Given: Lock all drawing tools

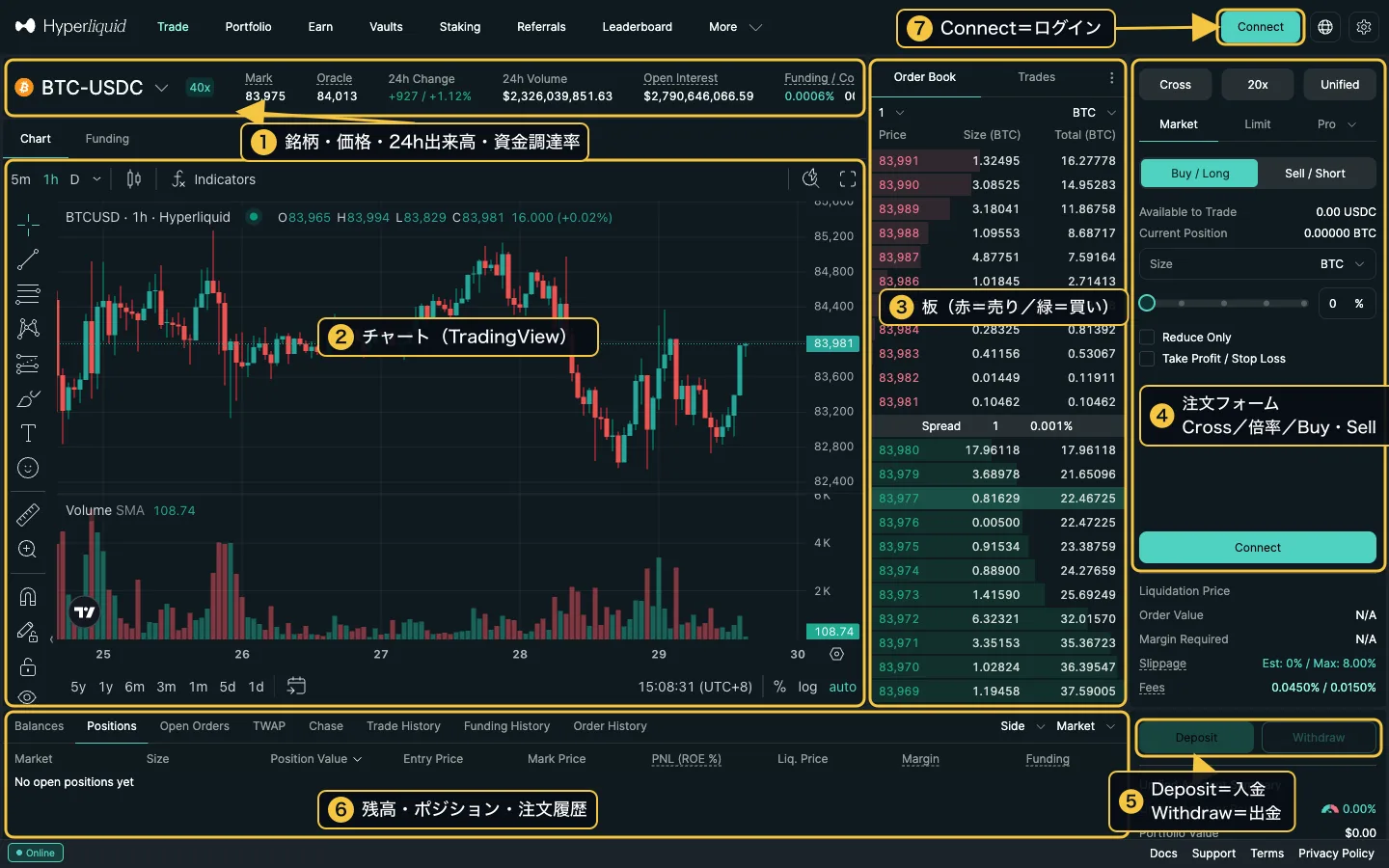Looking at the screenshot, I should (28, 666).
